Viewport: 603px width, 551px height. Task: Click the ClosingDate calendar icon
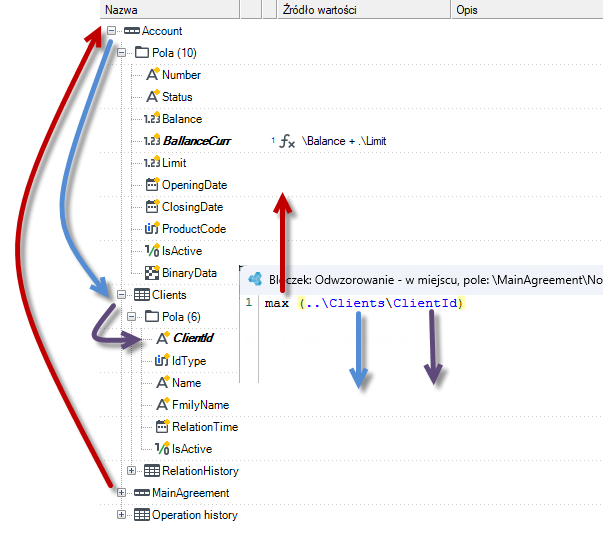pyautogui.click(x=152, y=206)
